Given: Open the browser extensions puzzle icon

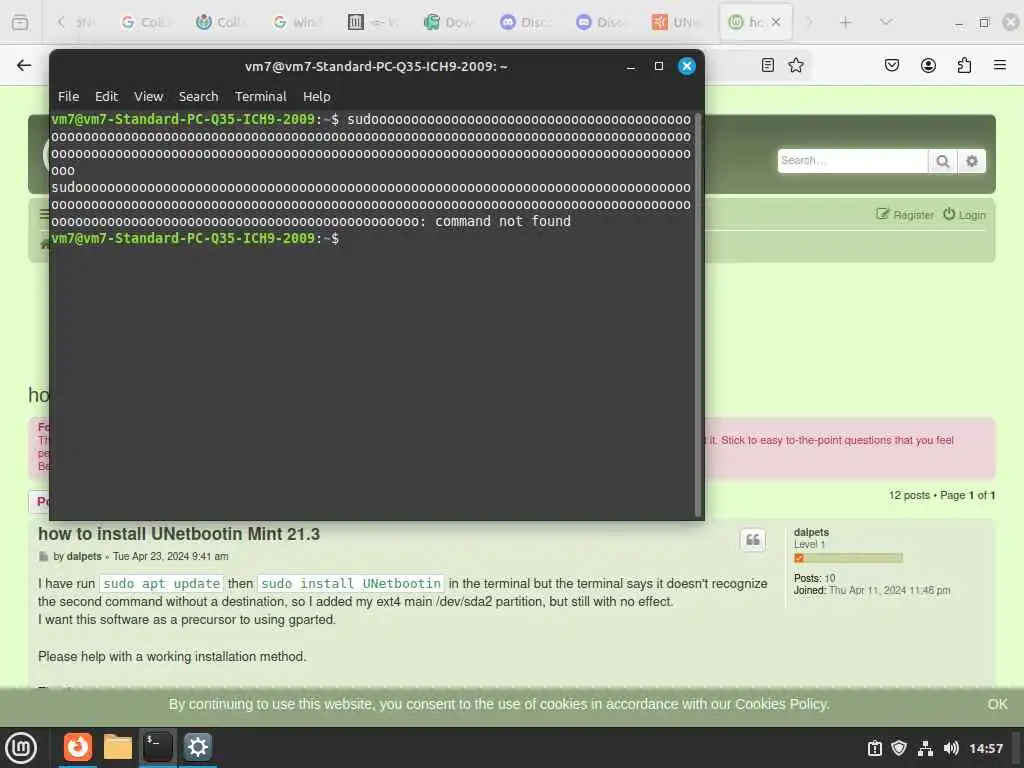Looking at the screenshot, I should (x=964, y=65).
